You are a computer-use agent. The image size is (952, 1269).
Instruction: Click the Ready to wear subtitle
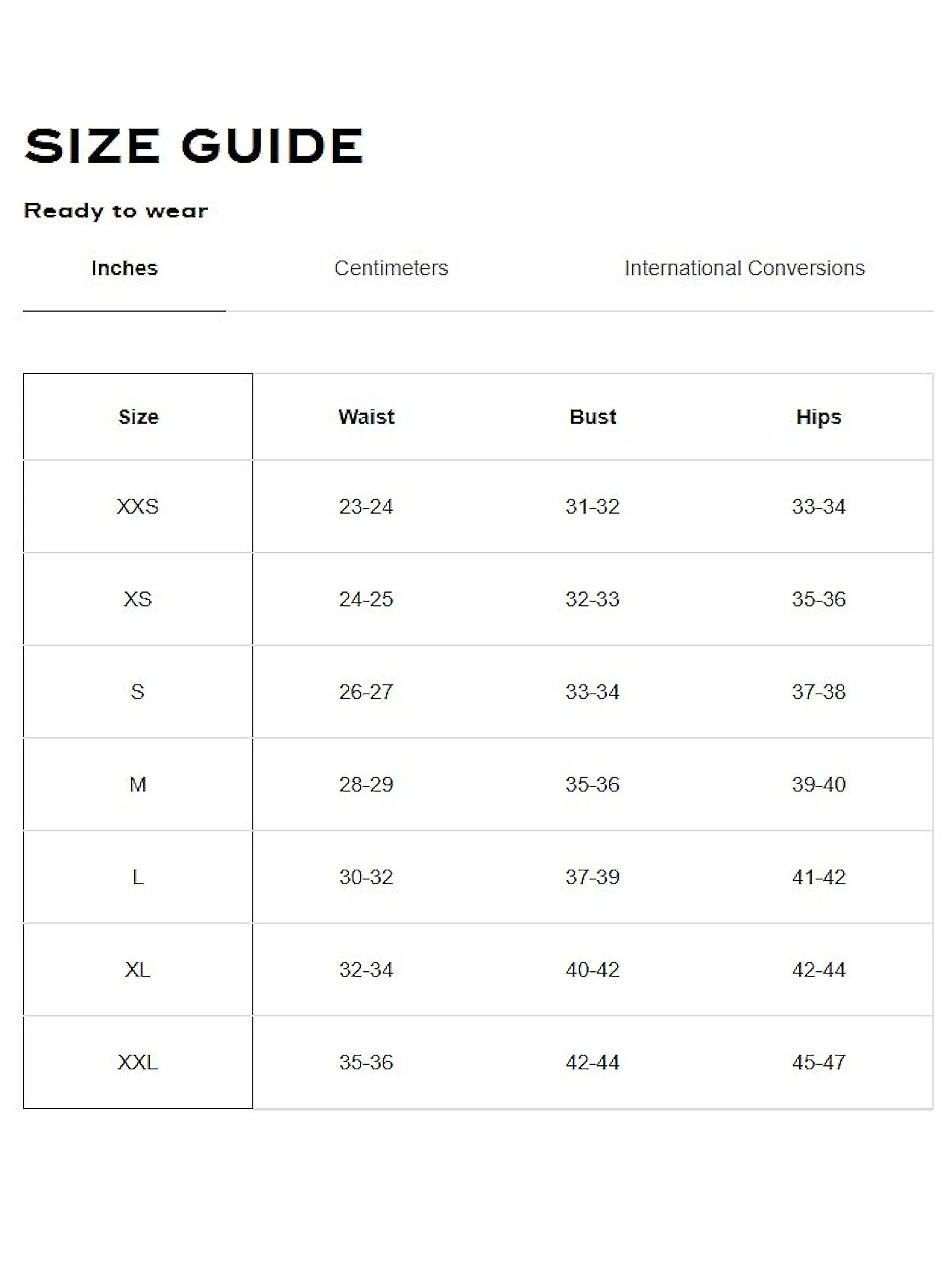pyautogui.click(x=115, y=211)
